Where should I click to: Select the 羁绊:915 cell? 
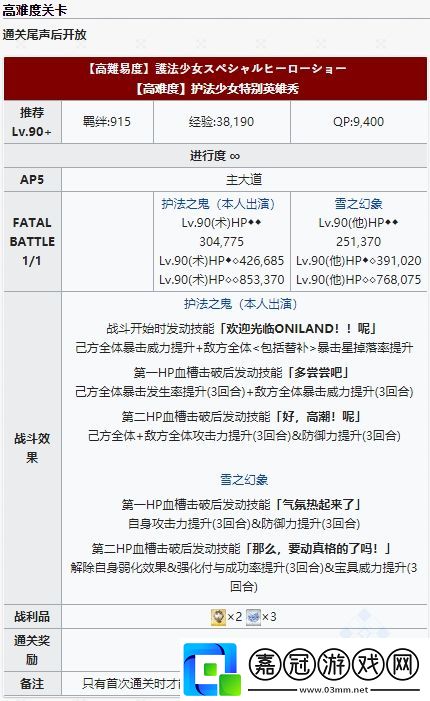coord(107,122)
